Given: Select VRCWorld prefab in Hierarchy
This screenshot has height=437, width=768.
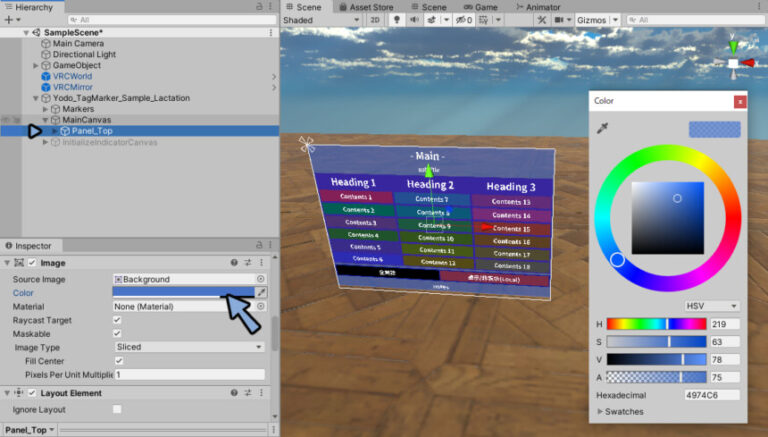Looking at the screenshot, I should point(72,76).
